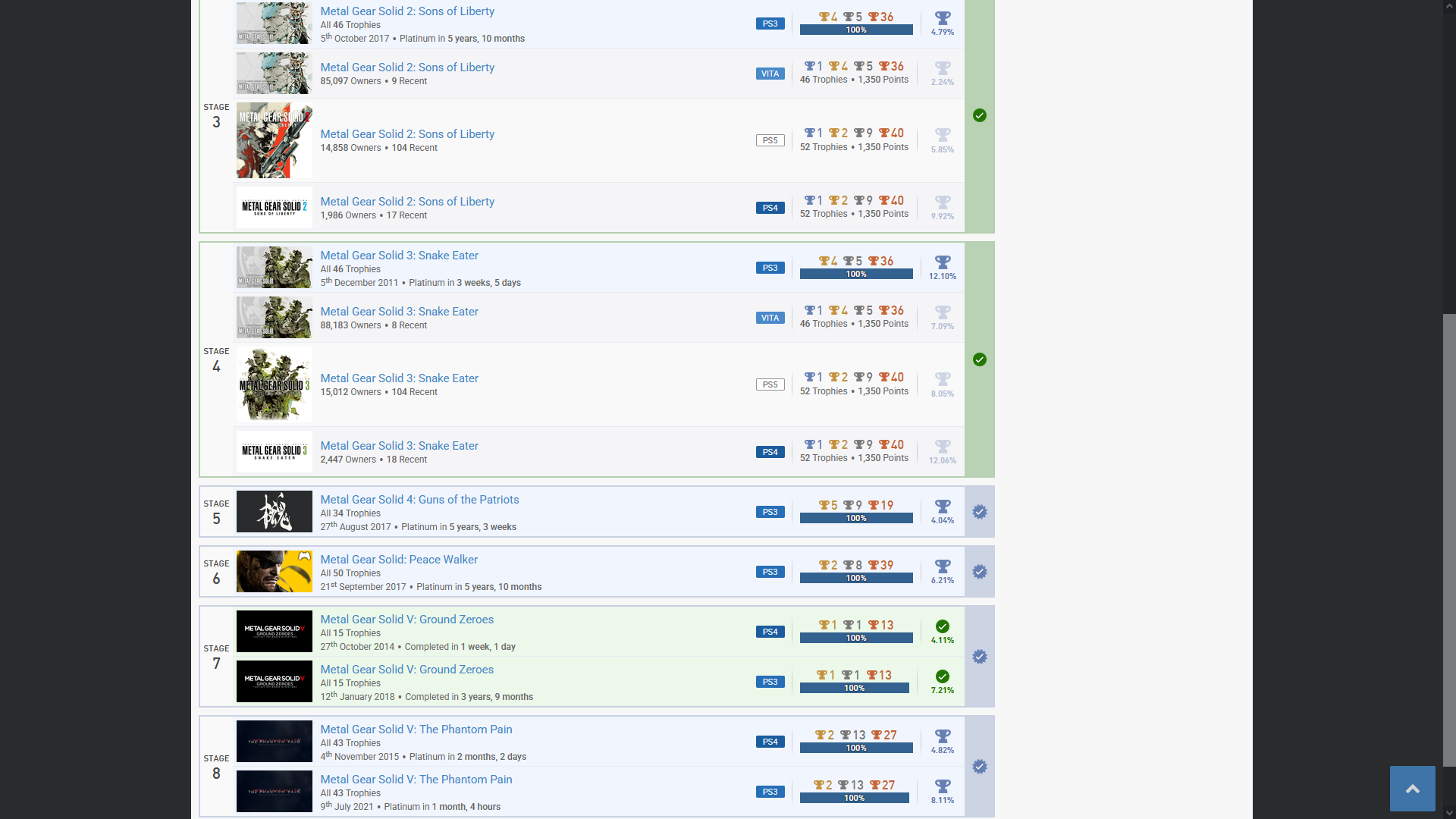Click Stage 5 verified badge icon
The image size is (1456, 819).
point(980,512)
